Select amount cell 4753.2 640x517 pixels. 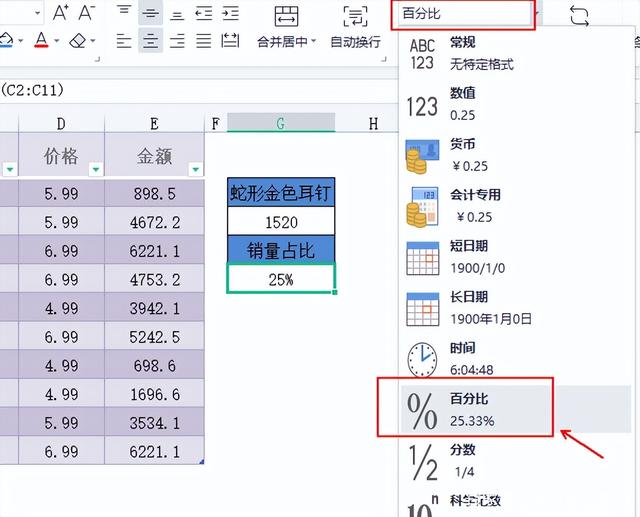pos(154,279)
